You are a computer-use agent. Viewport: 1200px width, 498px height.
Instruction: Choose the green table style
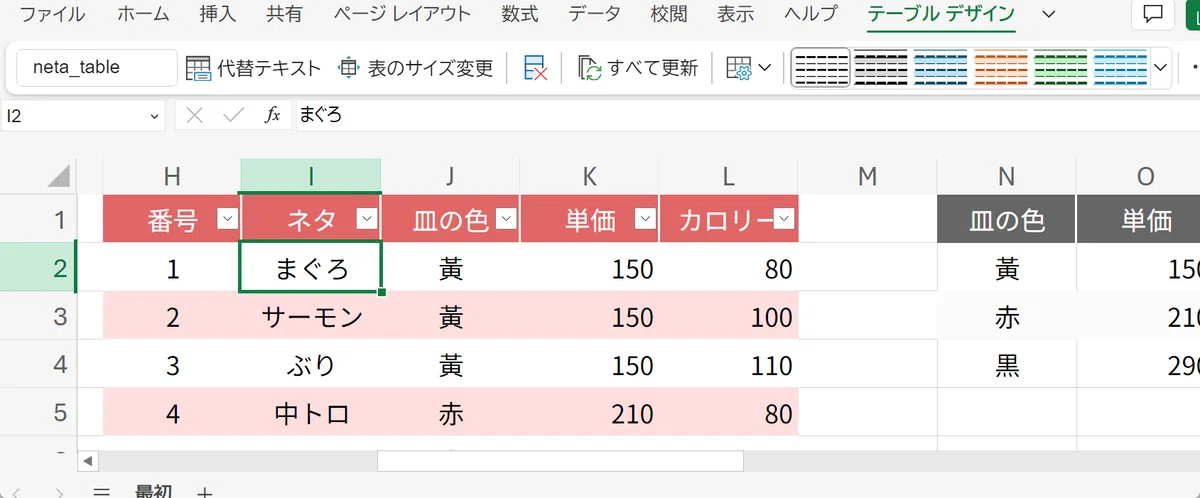(1060, 68)
